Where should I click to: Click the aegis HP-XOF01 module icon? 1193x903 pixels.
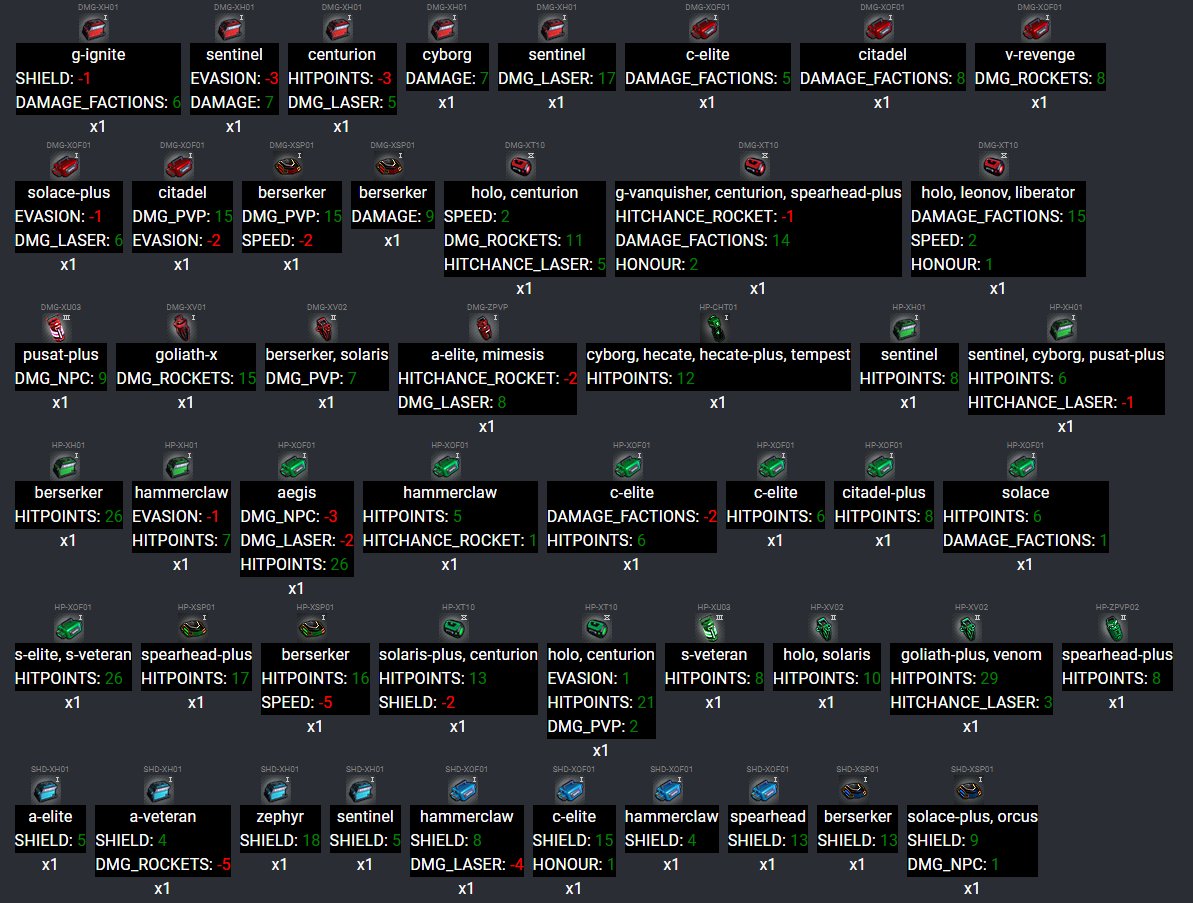pos(295,465)
